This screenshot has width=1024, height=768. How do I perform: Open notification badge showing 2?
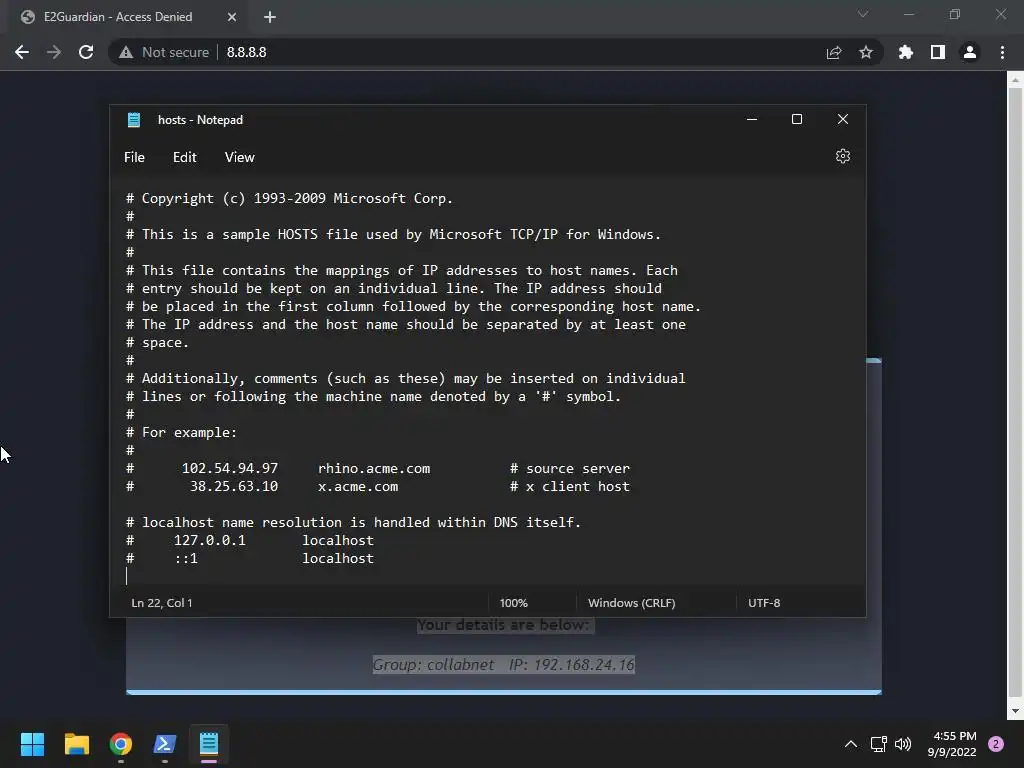pos(996,744)
